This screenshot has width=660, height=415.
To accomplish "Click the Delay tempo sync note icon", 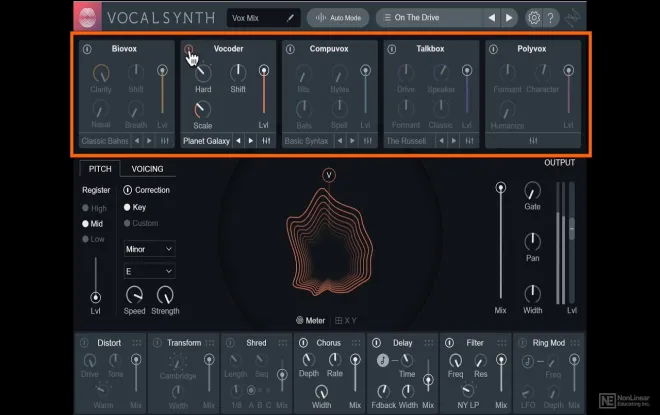I will click(383, 360).
